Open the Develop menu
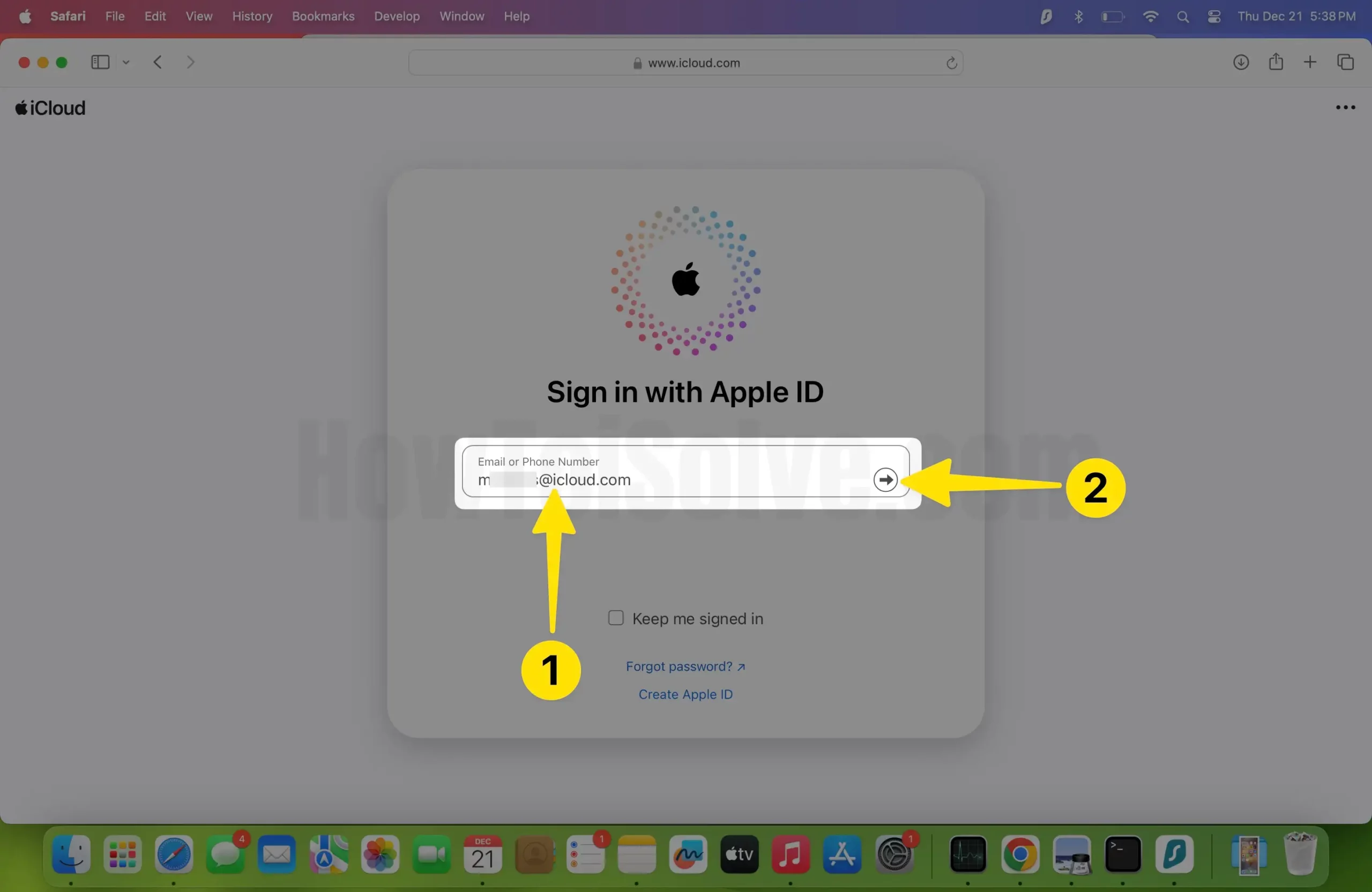1372x892 pixels. click(x=397, y=16)
